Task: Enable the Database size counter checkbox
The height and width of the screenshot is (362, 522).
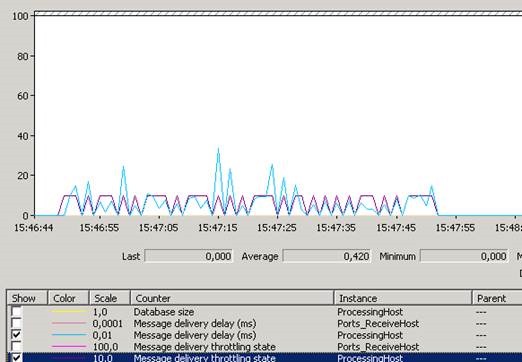Action: (x=16, y=312)
